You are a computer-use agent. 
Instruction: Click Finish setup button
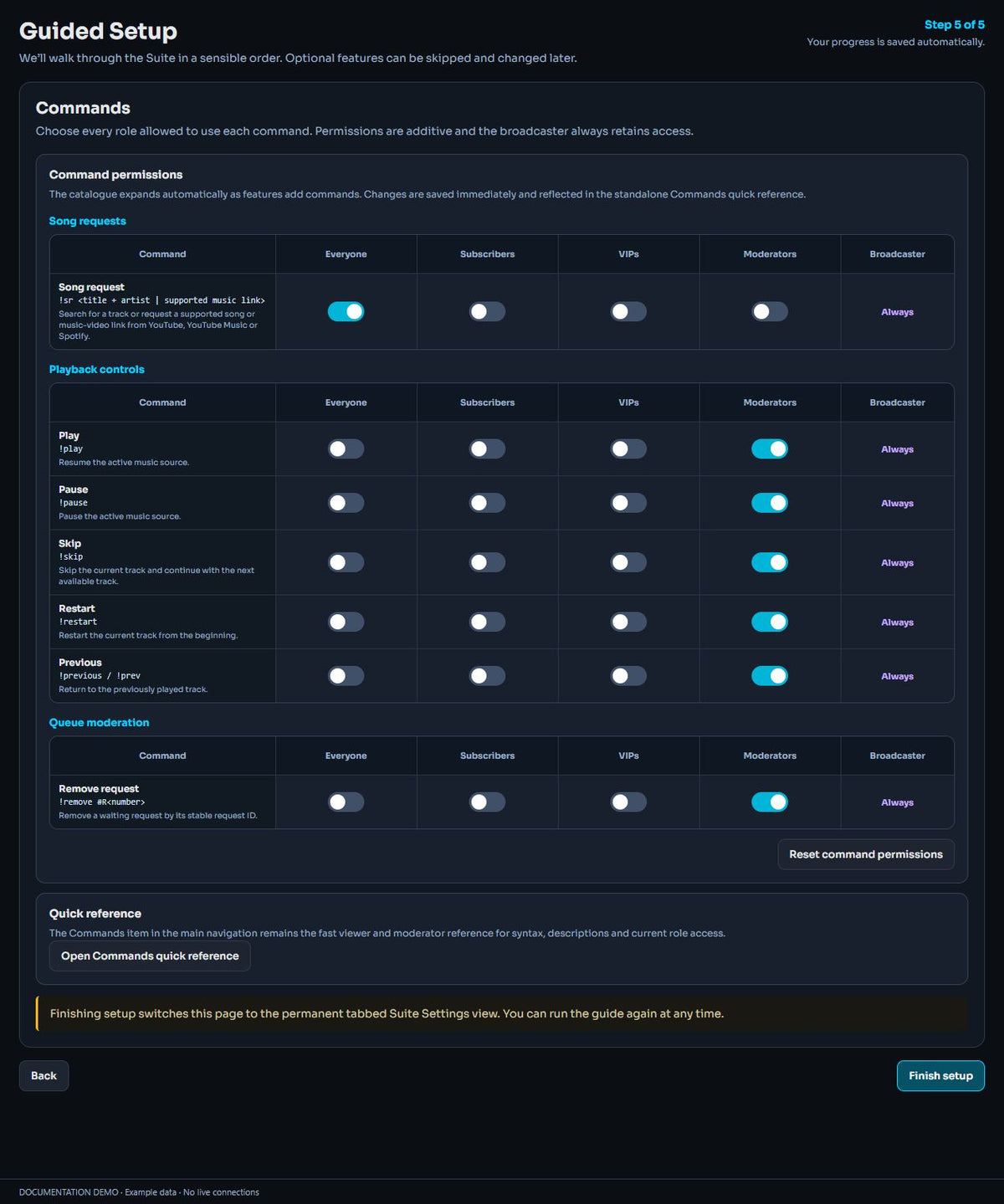940,1076
